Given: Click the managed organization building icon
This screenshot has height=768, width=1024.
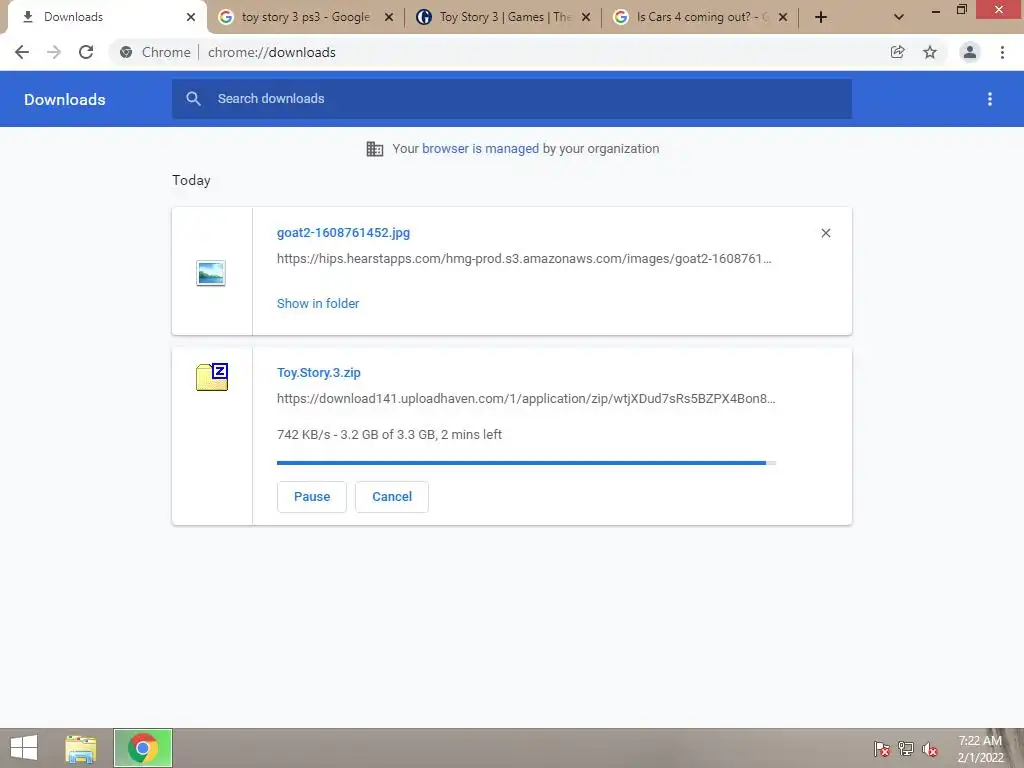Looking at the screenshot, I should point(375,149).
